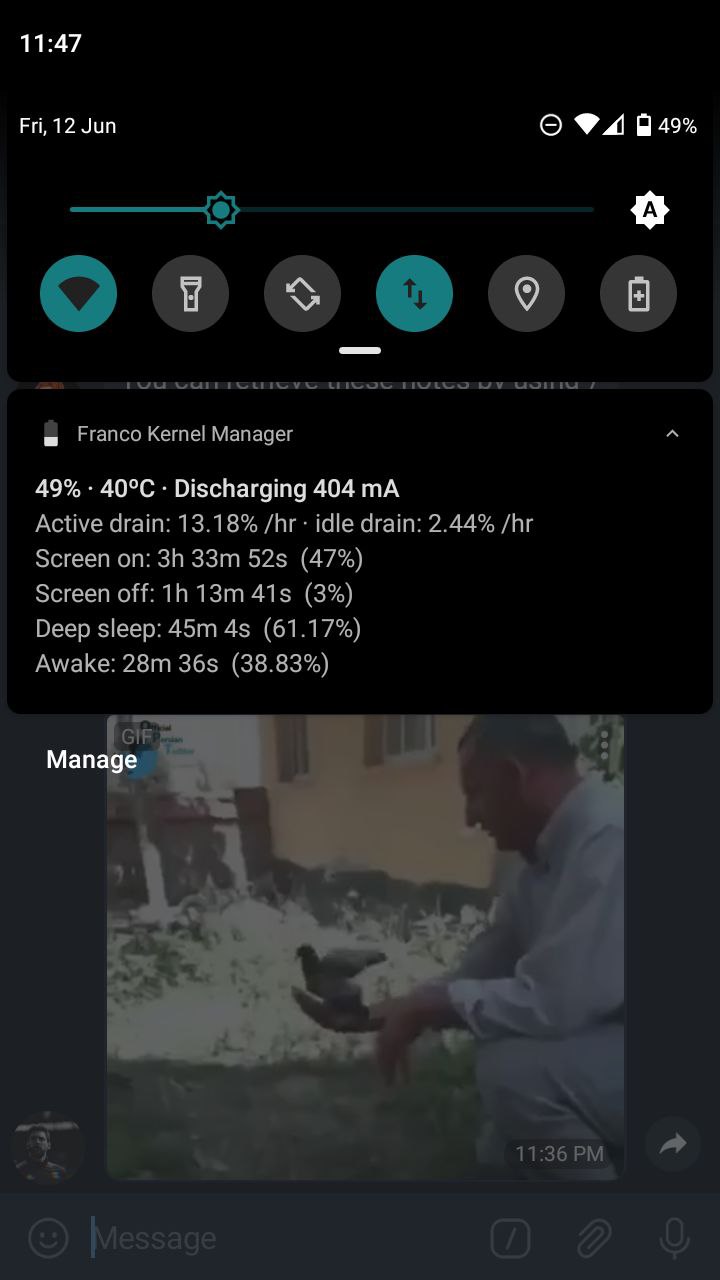This screenshot has width=720, height=1280.
Task: Tap the microphone voice message icon
Action: (675, 1239)
